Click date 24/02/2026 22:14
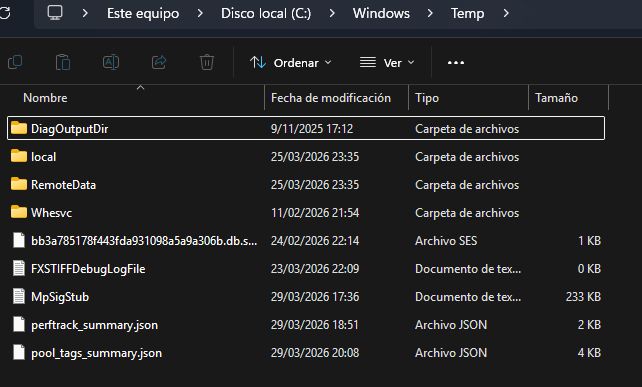642x387 pixels. click(x=315, y=241)
